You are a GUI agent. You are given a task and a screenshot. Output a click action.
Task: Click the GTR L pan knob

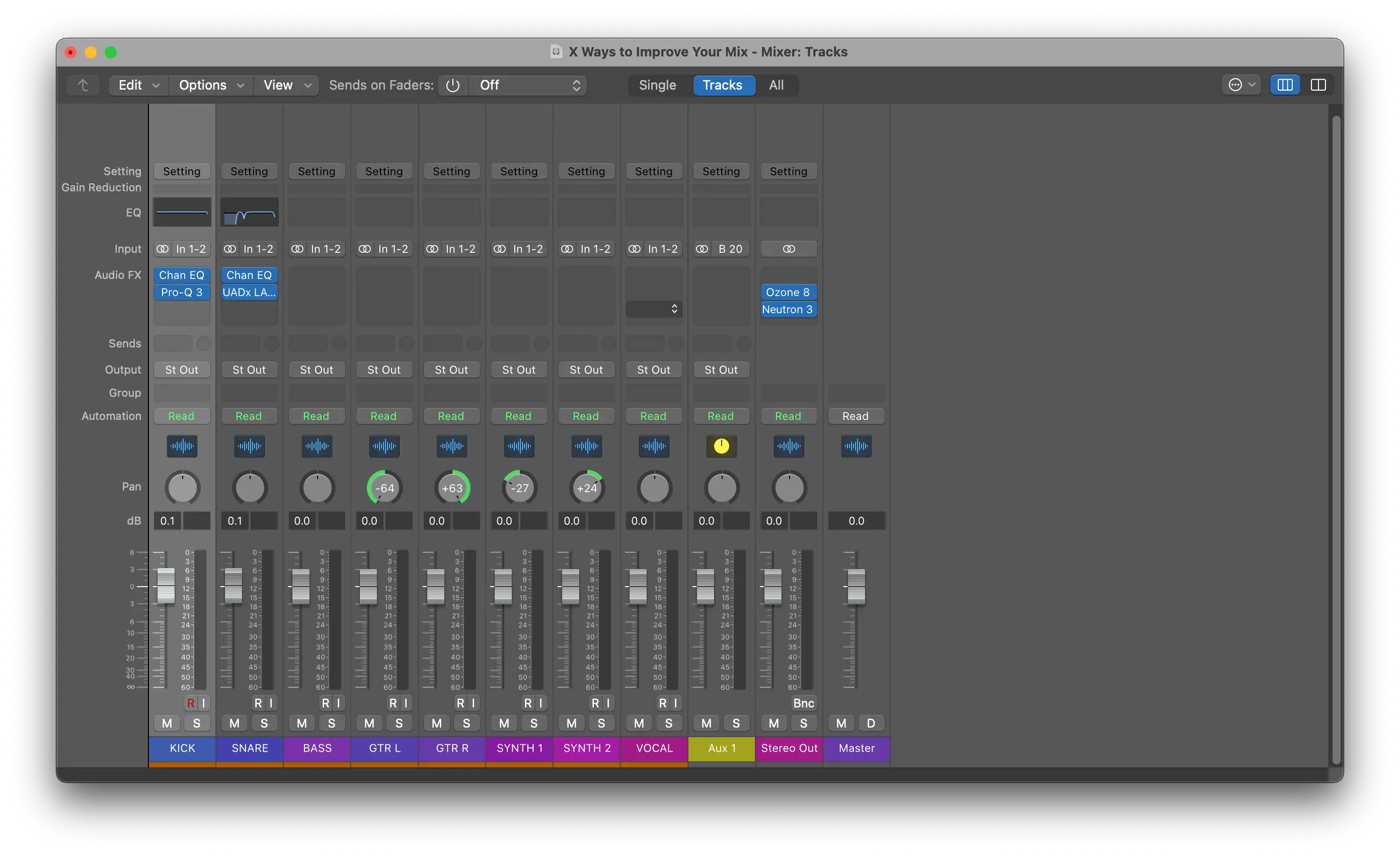(x=384, y=488)
